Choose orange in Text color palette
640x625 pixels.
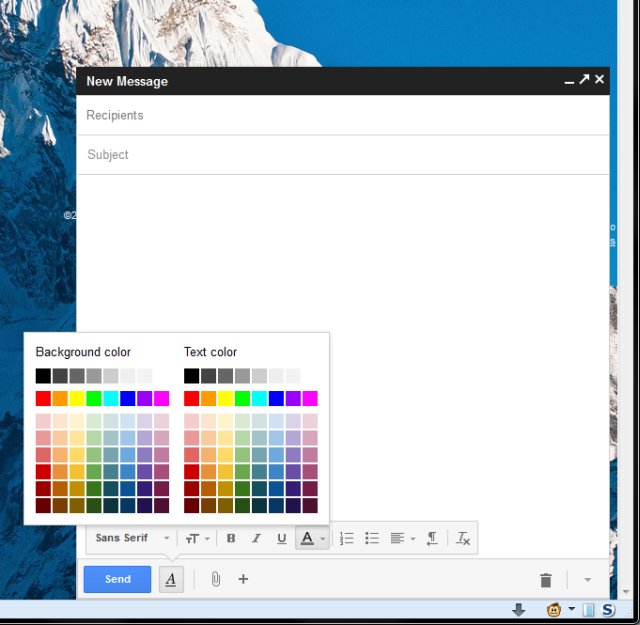coord(209,398)
